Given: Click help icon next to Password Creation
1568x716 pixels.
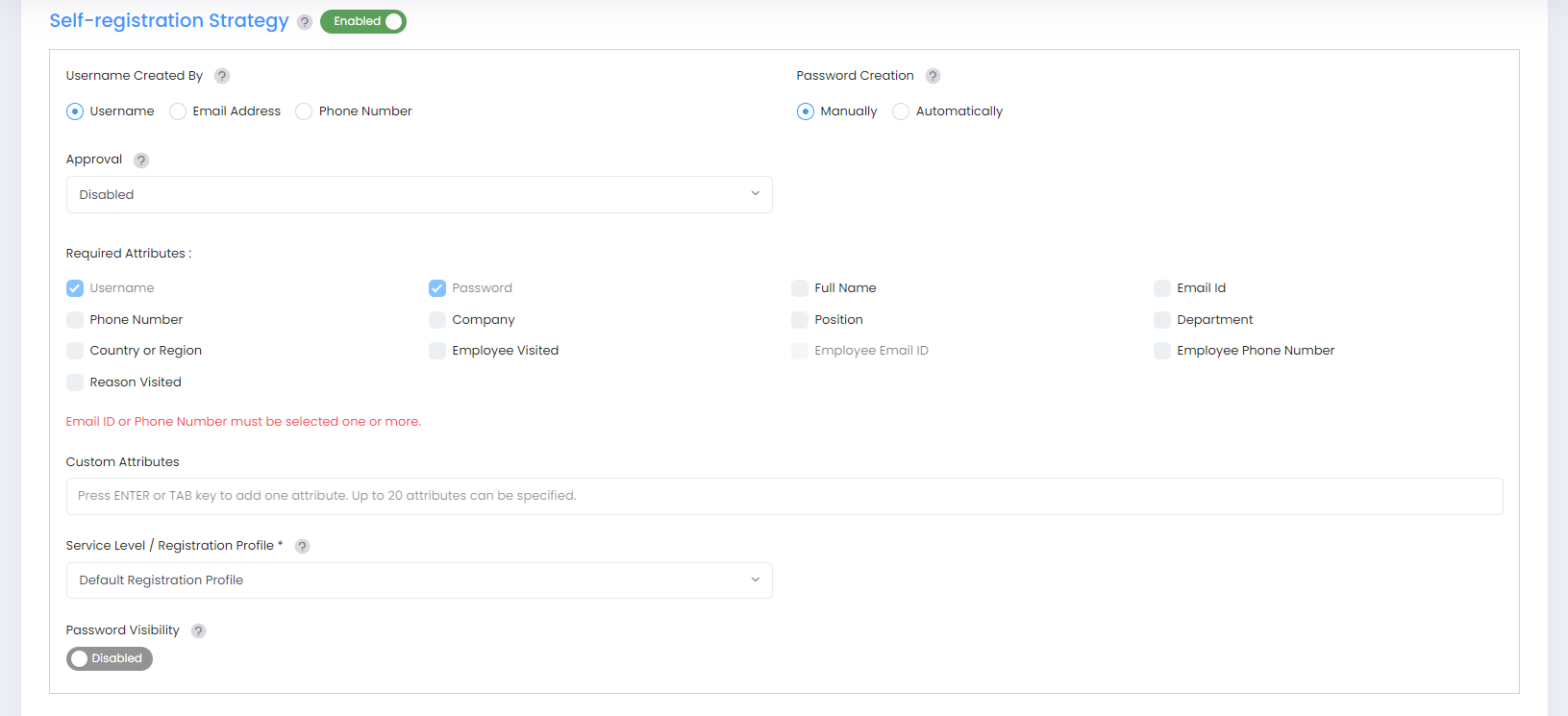Looking at the screenshot, I should coord(933,76).
